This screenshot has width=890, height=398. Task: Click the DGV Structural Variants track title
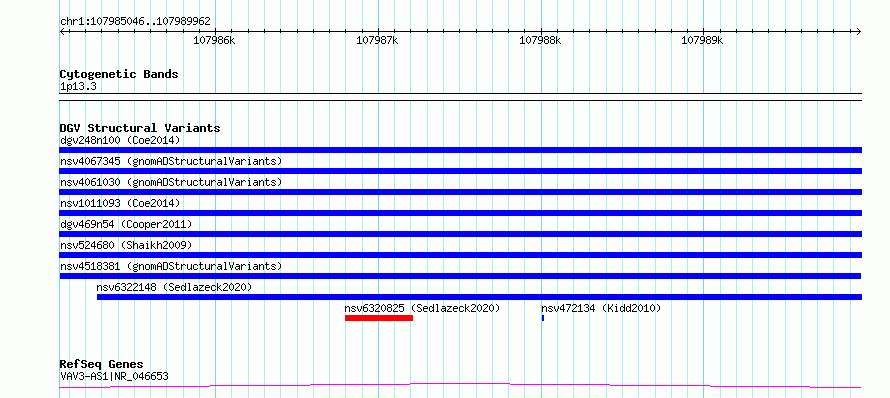tap(140, 128)
